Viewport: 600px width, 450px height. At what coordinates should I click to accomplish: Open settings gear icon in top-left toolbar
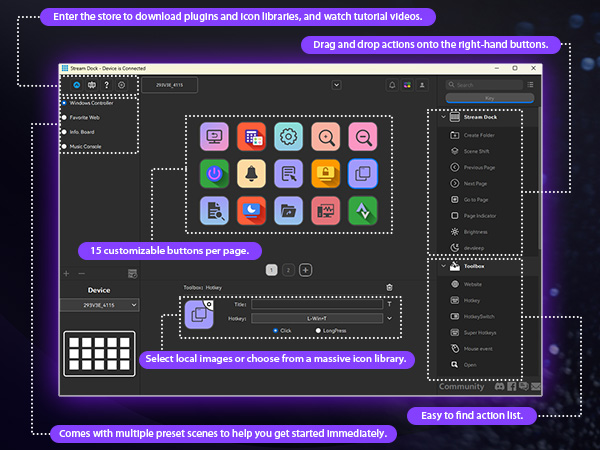click(x=121, y=85)
